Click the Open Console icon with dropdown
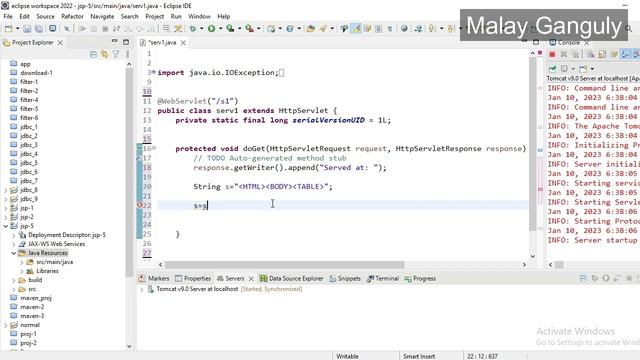Viewport: 640px width, 360px height. (x=583, y=69)
